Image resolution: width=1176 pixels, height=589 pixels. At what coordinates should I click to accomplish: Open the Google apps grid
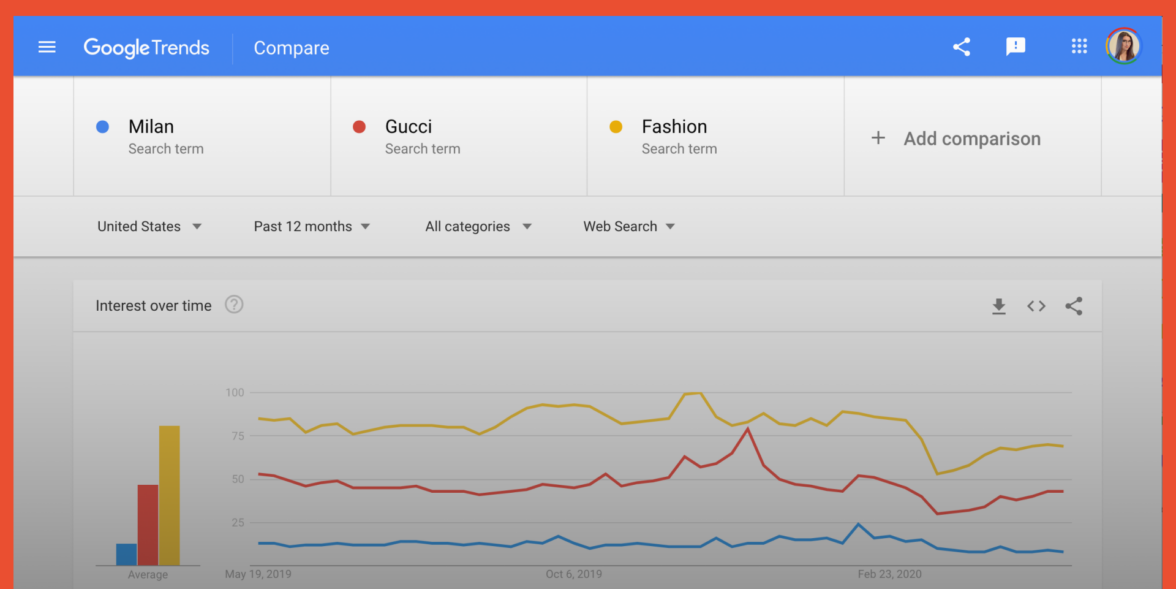click(1078, 47)
